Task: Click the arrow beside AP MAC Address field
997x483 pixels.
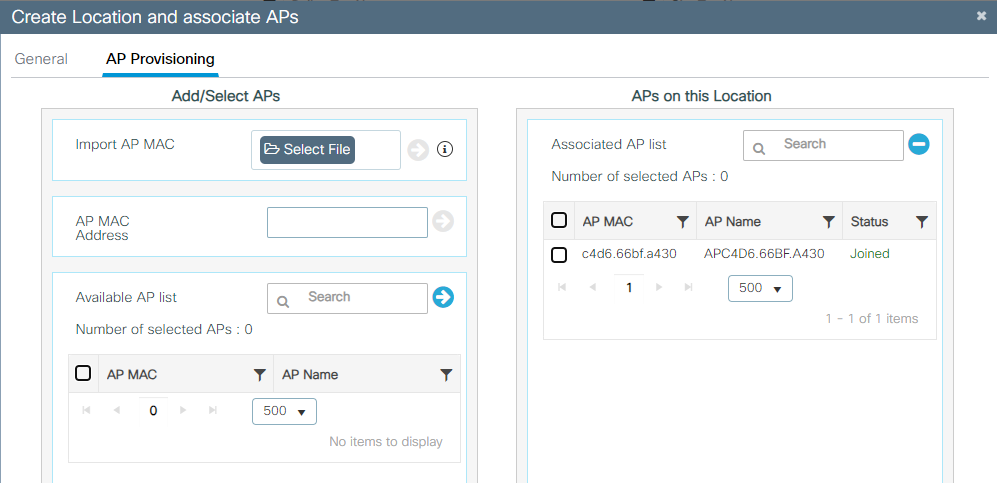Action: tap(443, 222)
